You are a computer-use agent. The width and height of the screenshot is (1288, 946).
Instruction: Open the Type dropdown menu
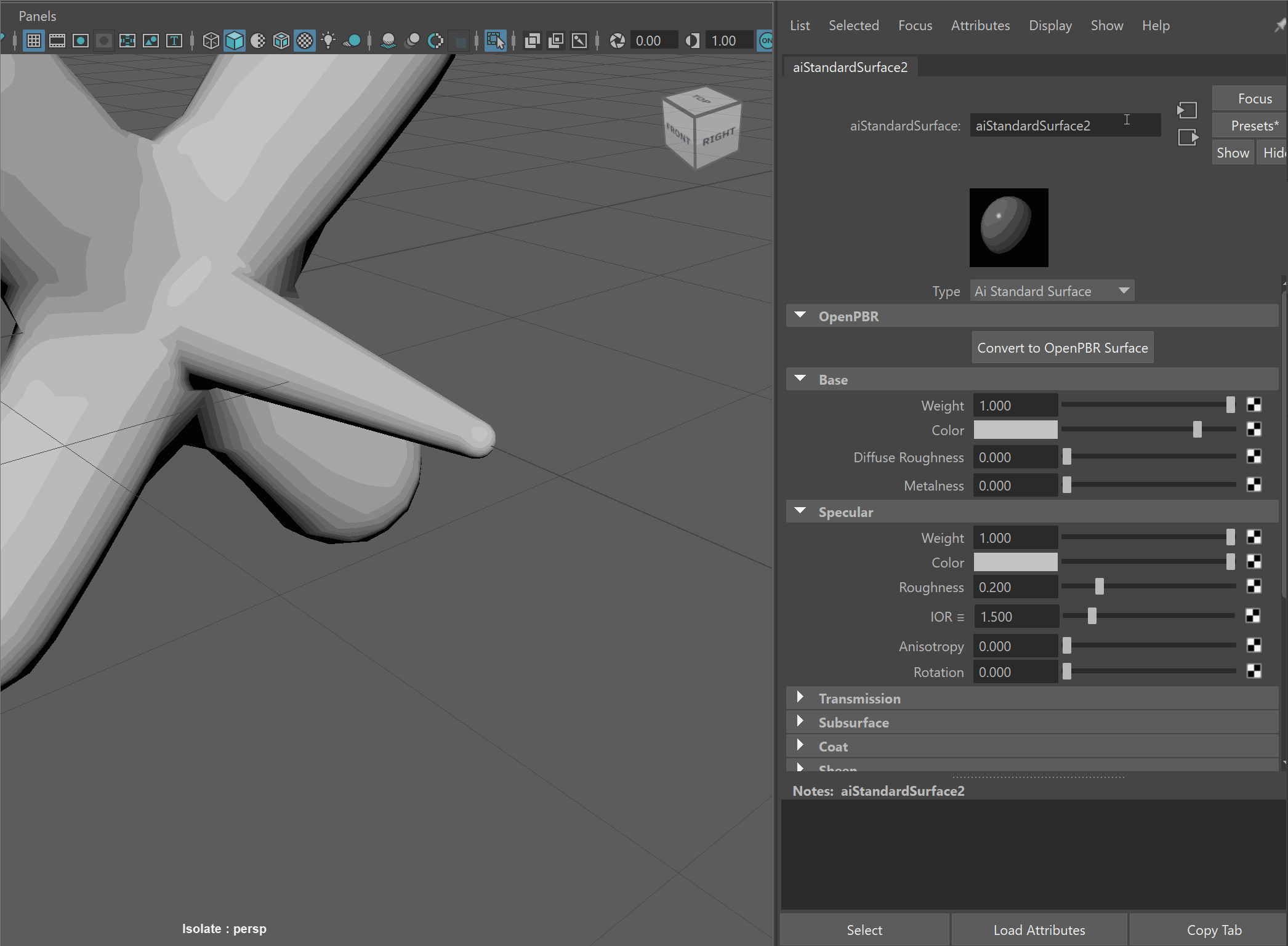1052,291
